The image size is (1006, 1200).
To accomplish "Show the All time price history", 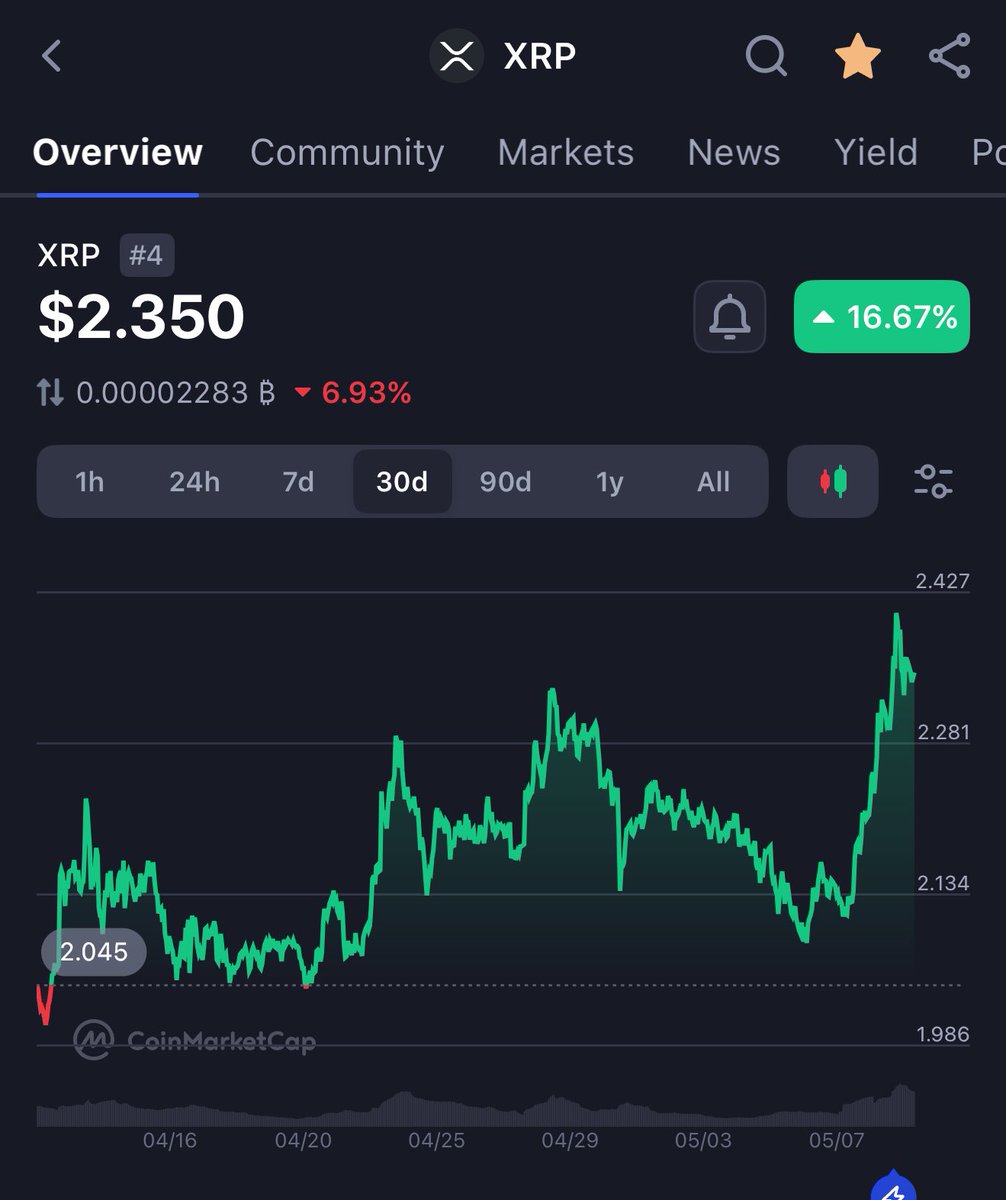I will coord(713,482).
